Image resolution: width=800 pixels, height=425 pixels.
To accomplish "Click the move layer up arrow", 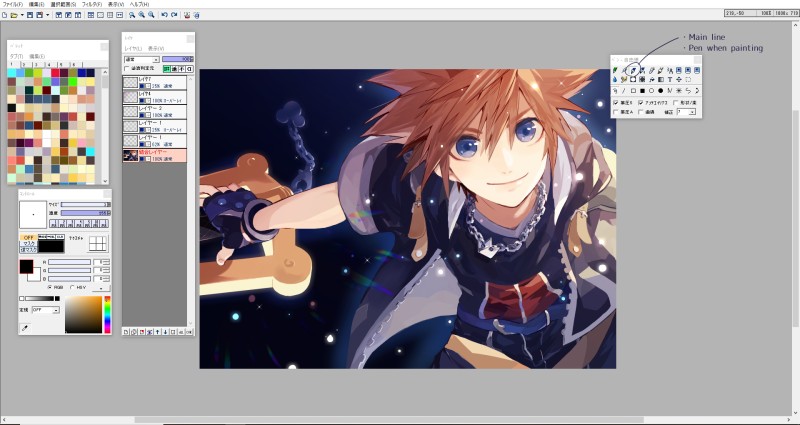I will (x=157, y=332).
